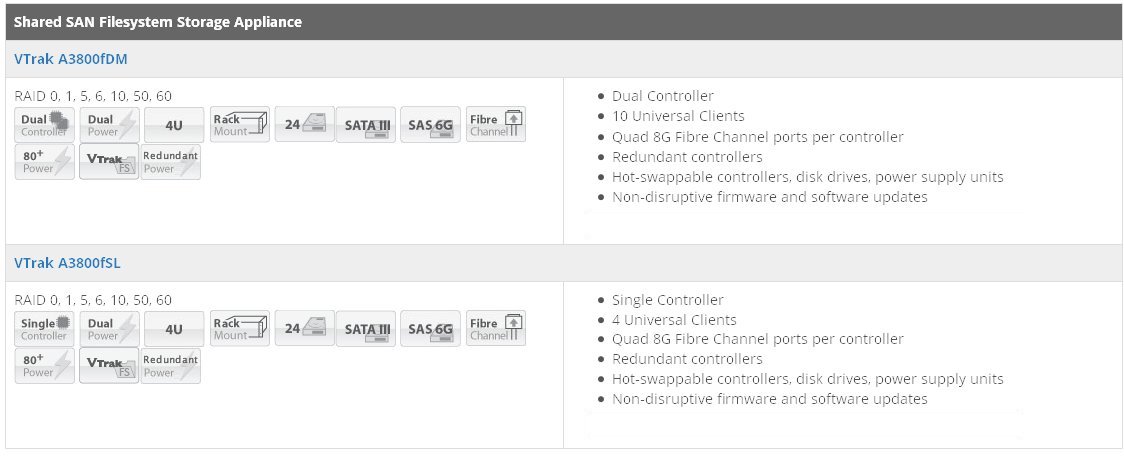
Task: Select the VTrak FS icon under A3800fSL
Action: (109, 366)
